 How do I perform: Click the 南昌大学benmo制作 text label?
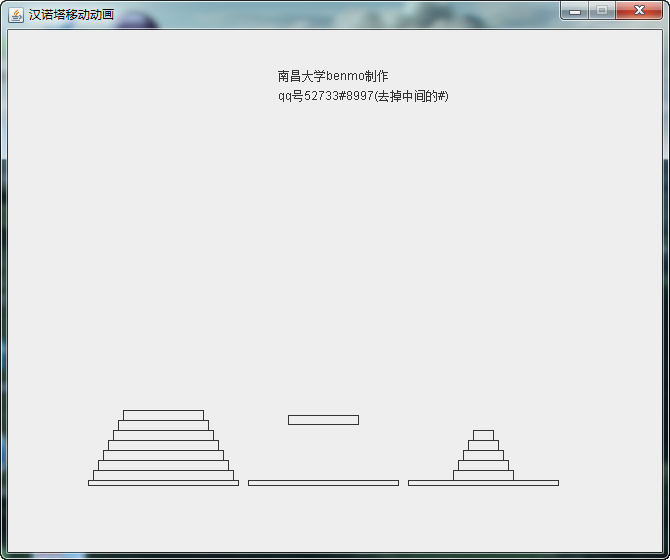[333, 76]
